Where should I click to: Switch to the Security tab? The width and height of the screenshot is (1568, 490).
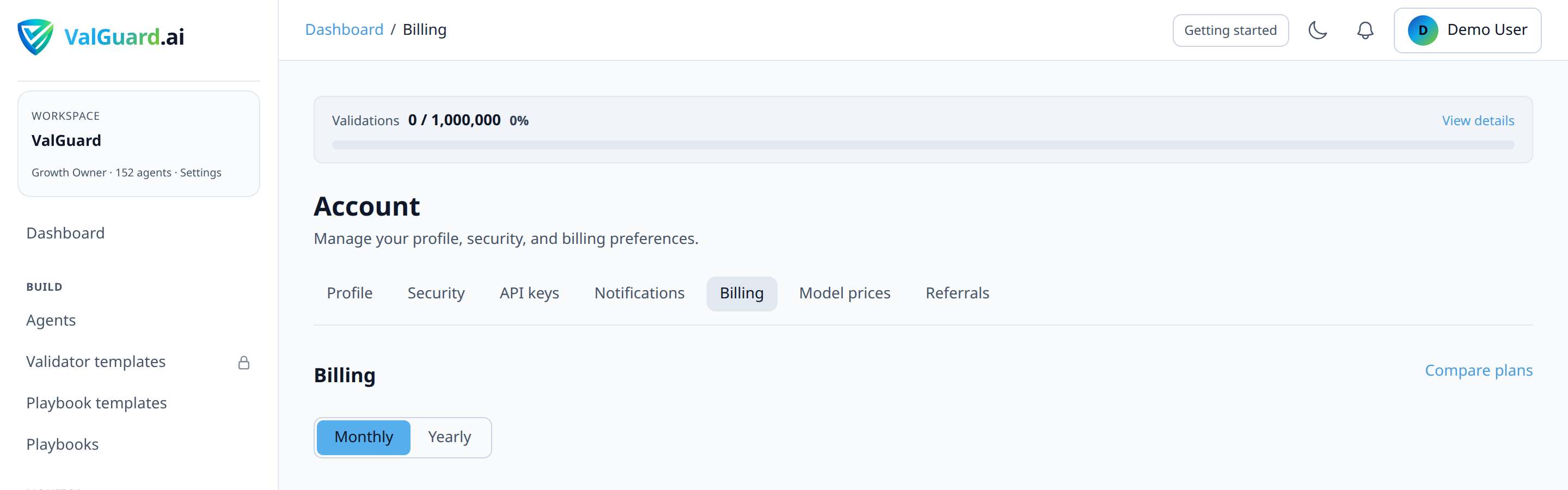coord(436,293)
